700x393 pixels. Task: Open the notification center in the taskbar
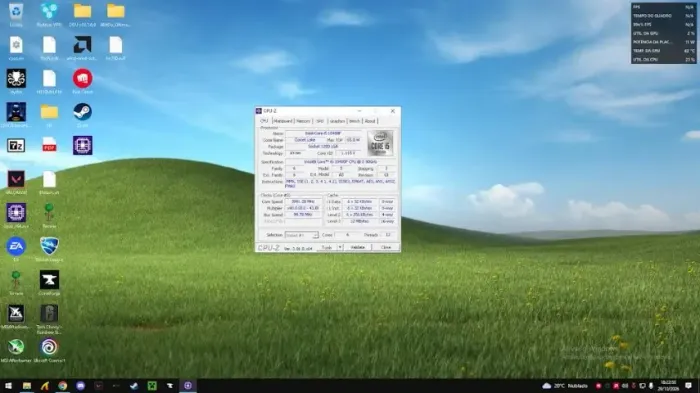pos(689,386)
